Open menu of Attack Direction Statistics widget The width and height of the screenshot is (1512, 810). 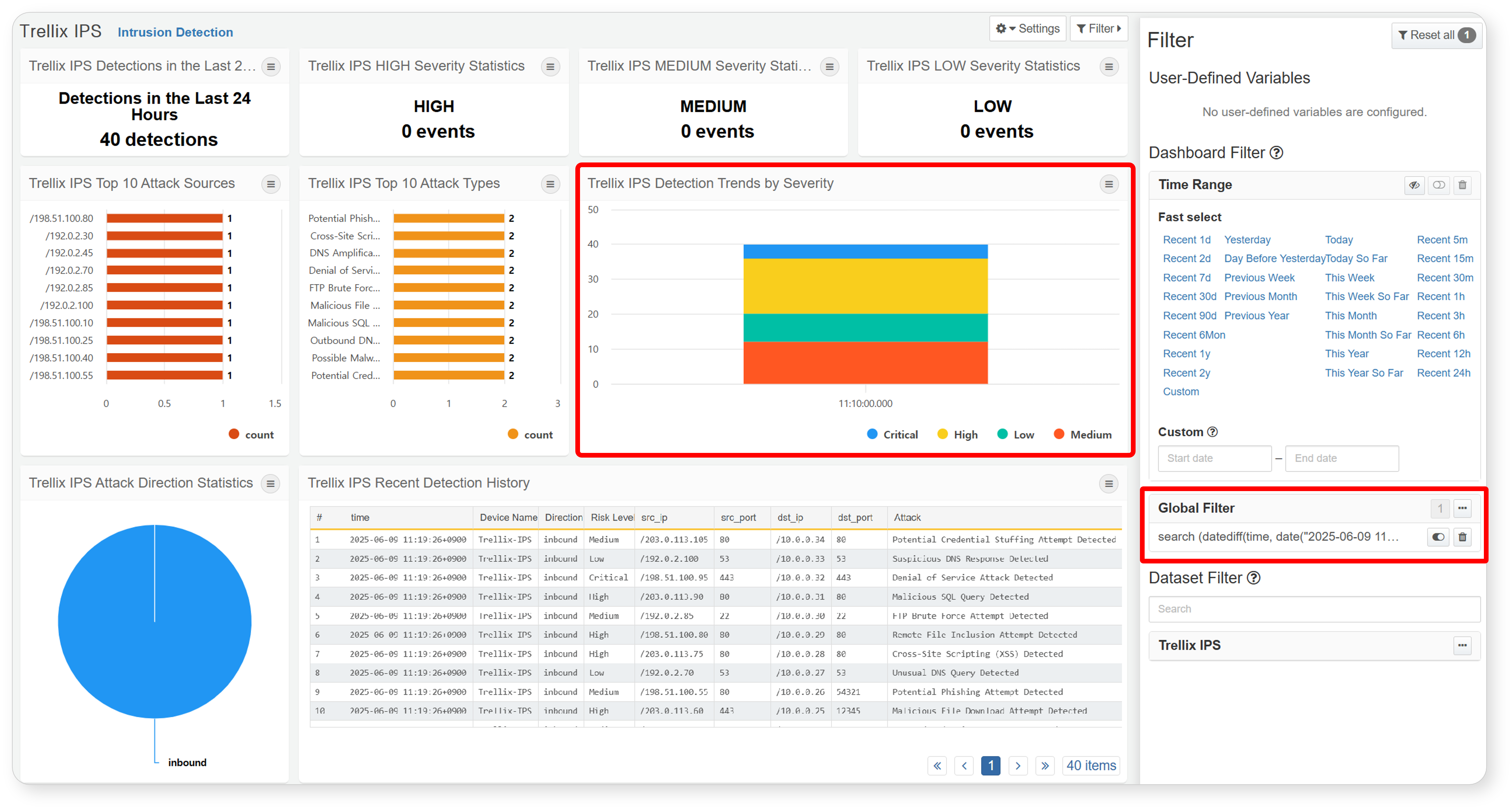coord(271,484)
